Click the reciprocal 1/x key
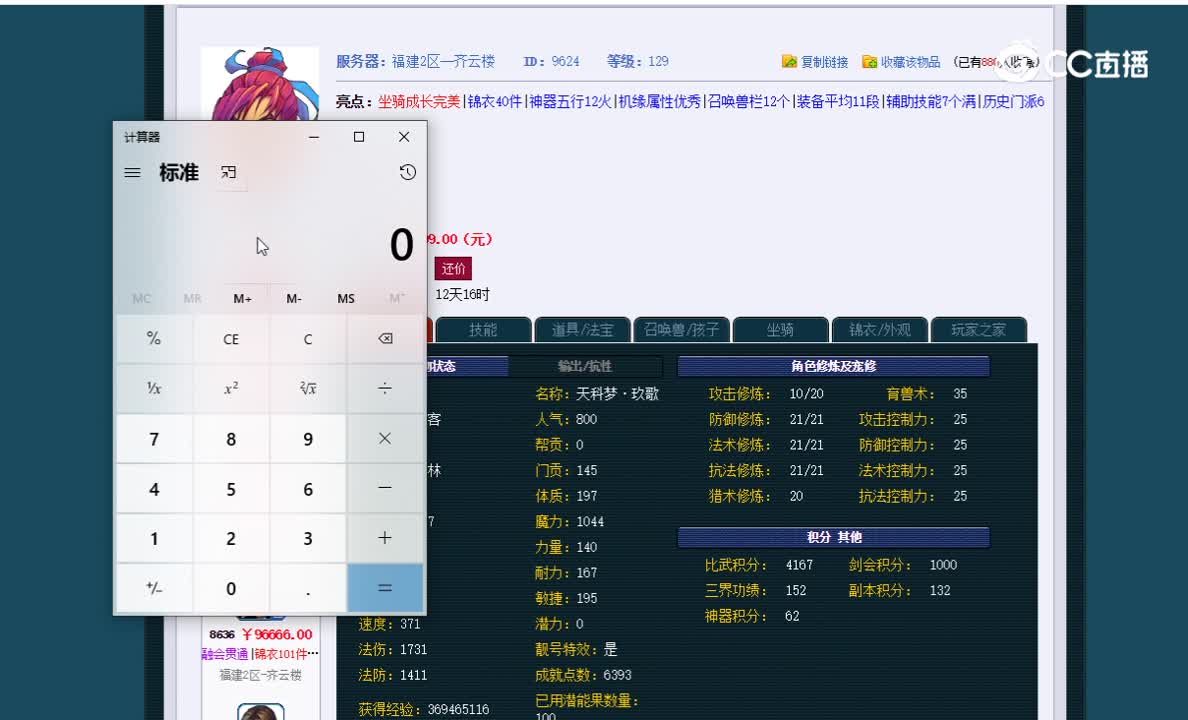This screenshot has height=720, width=1188. [153, 388]
